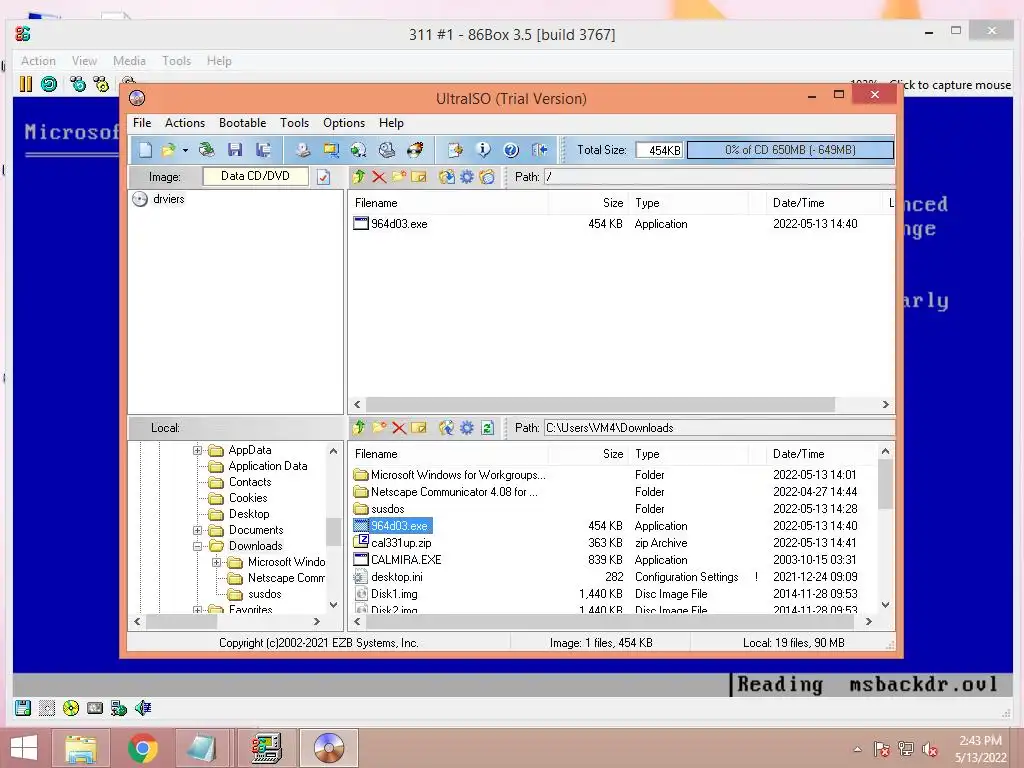Click the New image icon in UltraISO toolbar

point(145,150)
